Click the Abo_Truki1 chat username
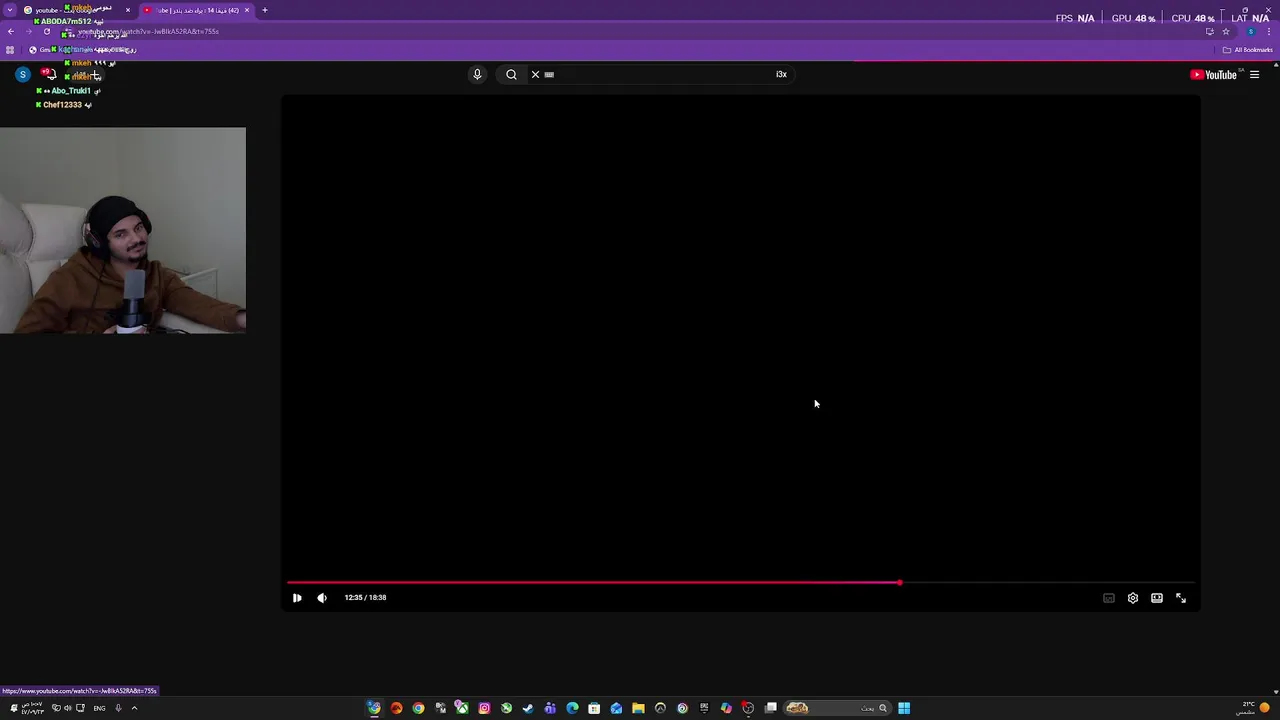1280x720 pixels. click(x=70, y=91)
